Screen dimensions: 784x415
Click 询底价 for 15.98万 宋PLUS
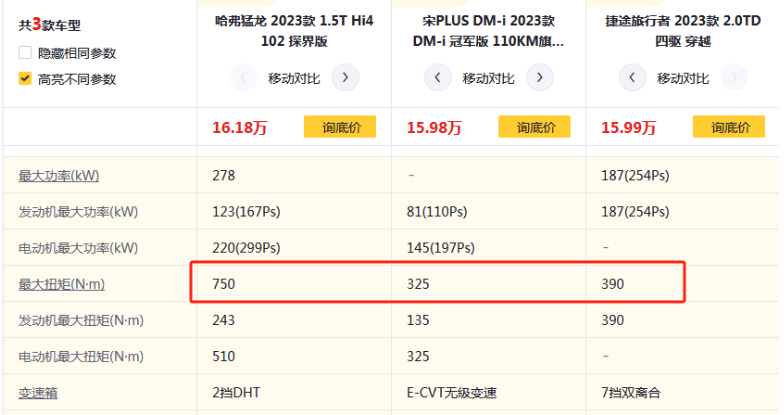pos(534,127)
